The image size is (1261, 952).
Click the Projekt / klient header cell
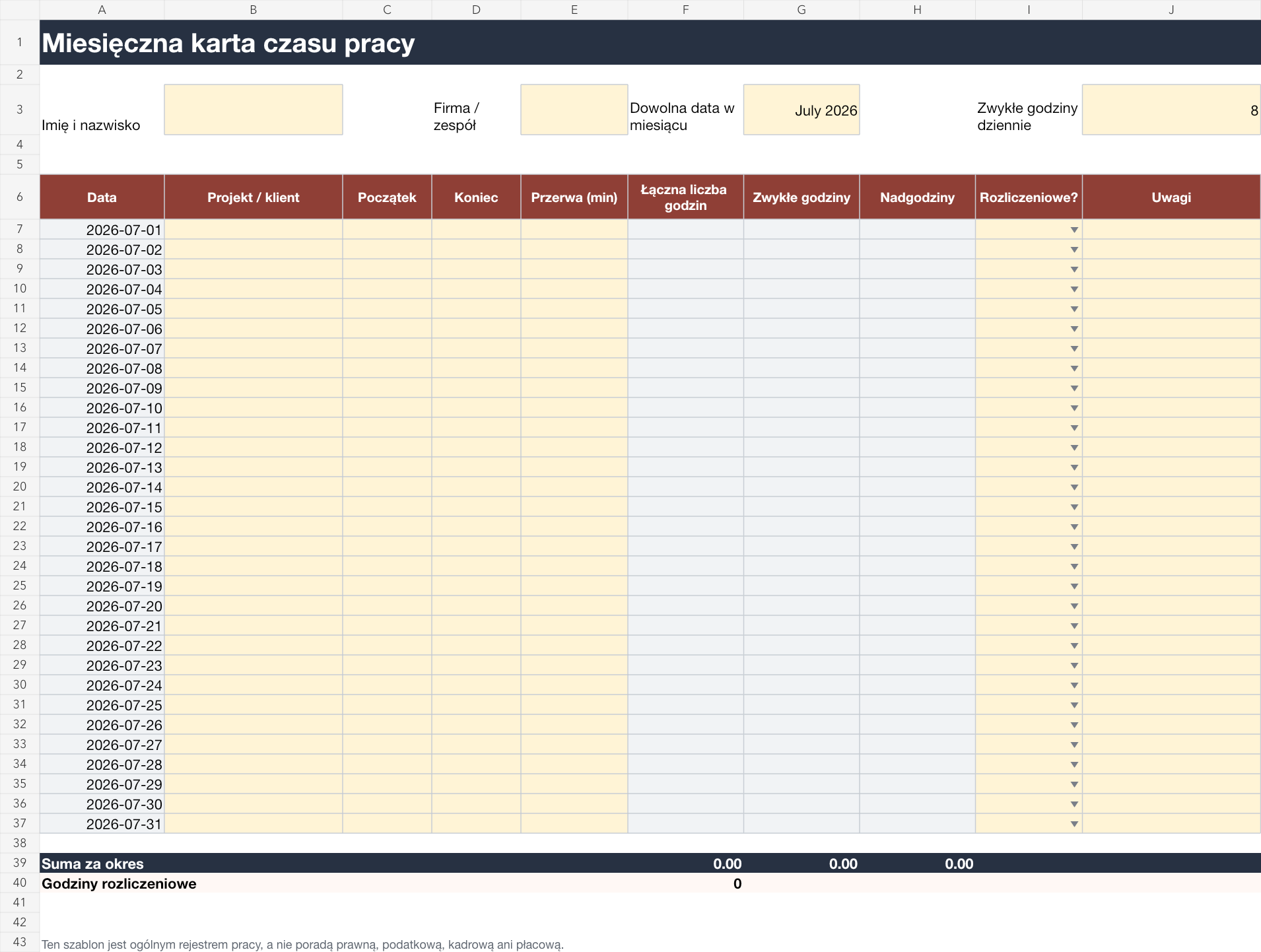click(x=254, y=197)
